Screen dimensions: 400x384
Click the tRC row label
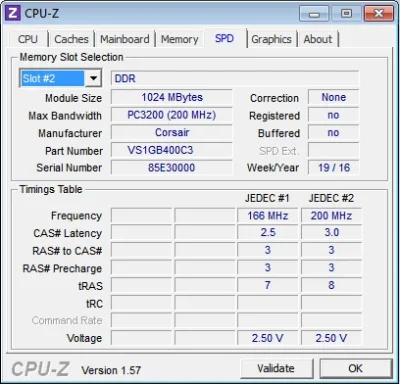(94, 304)
